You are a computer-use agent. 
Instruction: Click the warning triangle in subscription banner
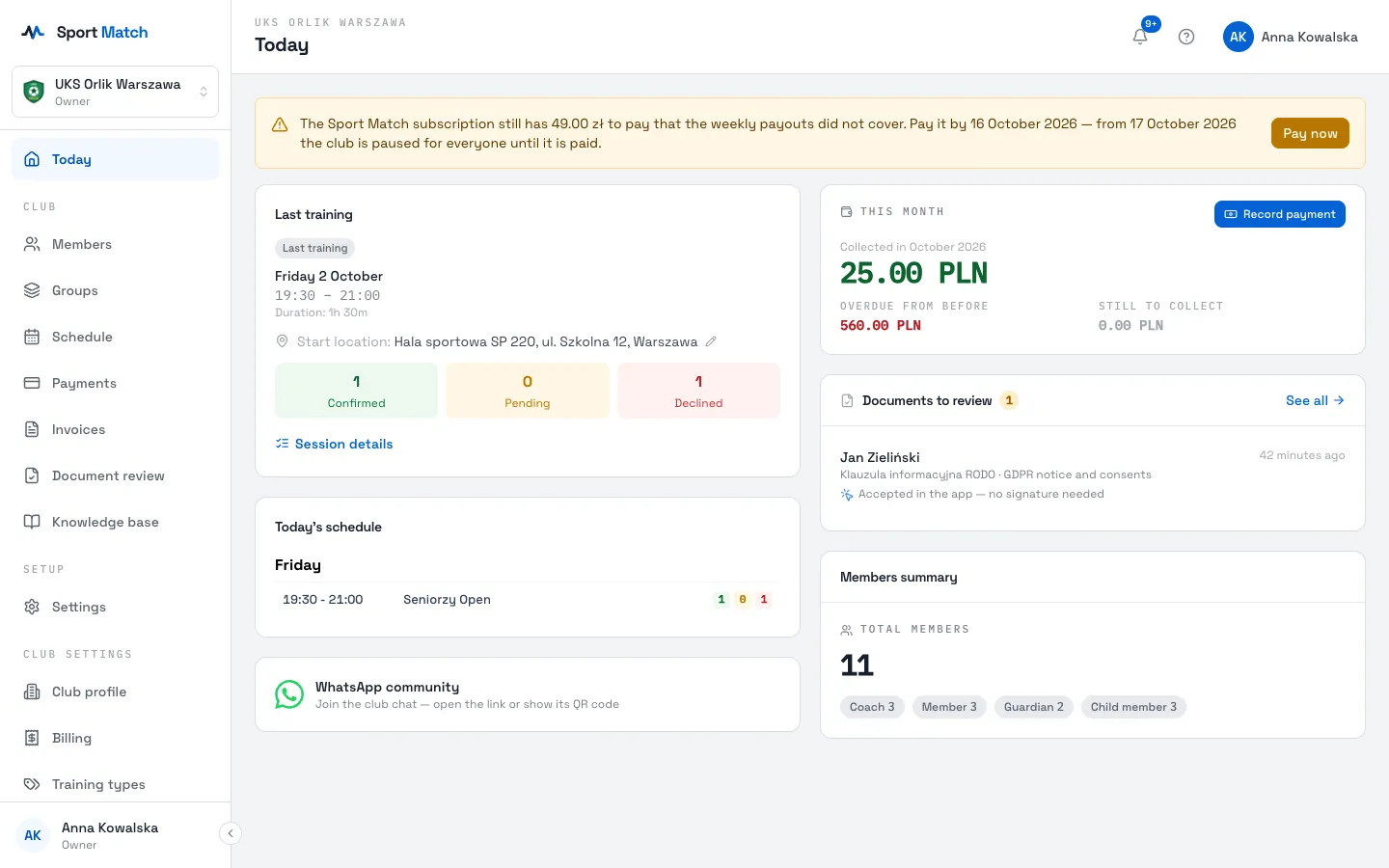click(x=280, y=124)
